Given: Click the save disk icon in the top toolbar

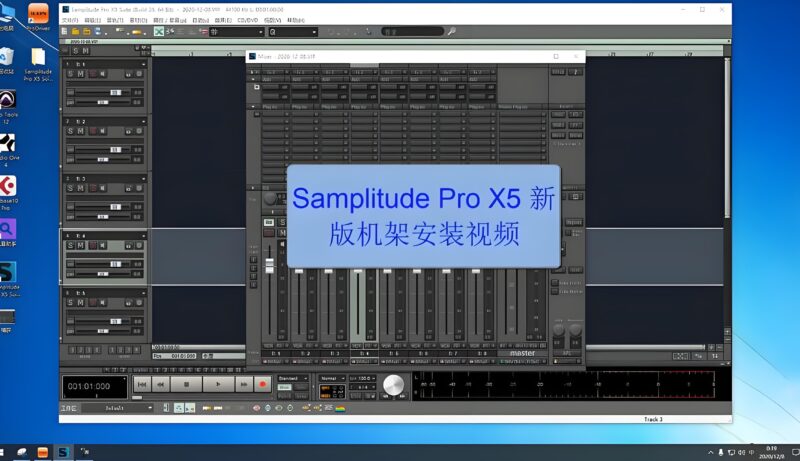Looking at the screenshot, I should [97, 32].
